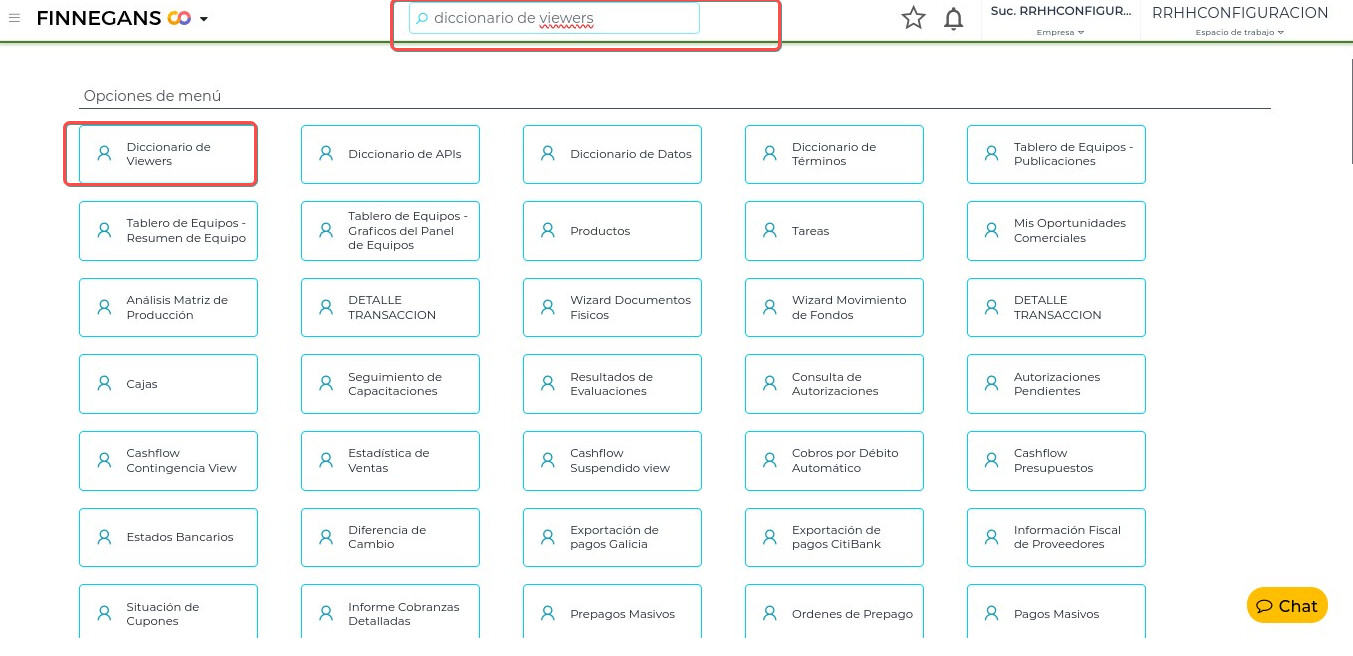The image size is (1353, 656).
Task: Click person icon on Diferencia de Cambio
Action: click(x=326, y=537)
